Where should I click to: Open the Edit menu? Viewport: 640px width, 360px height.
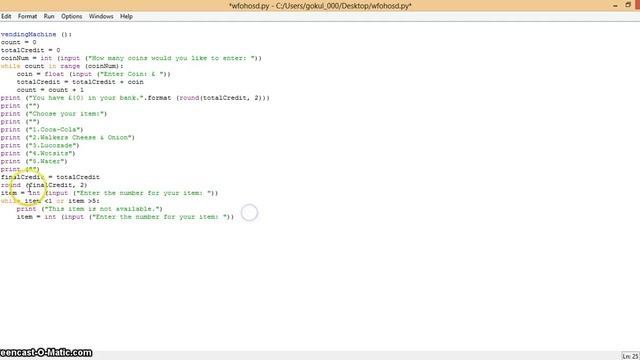(x=6, y=16)
